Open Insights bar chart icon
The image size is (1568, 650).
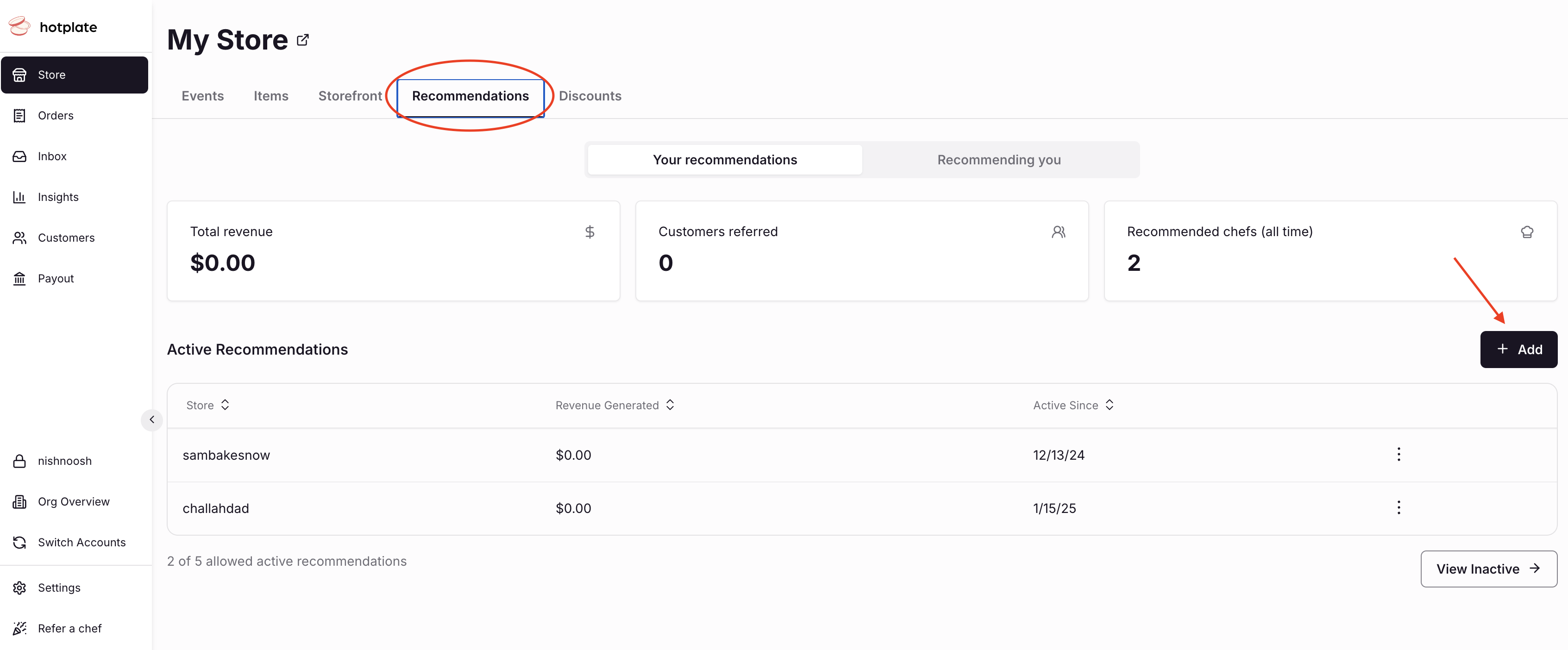tap(19, 197)
